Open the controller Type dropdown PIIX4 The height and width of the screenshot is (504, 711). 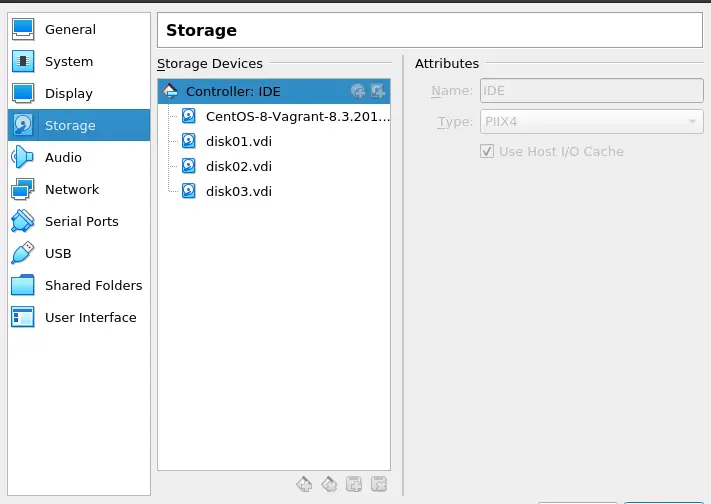pos(592,122)
